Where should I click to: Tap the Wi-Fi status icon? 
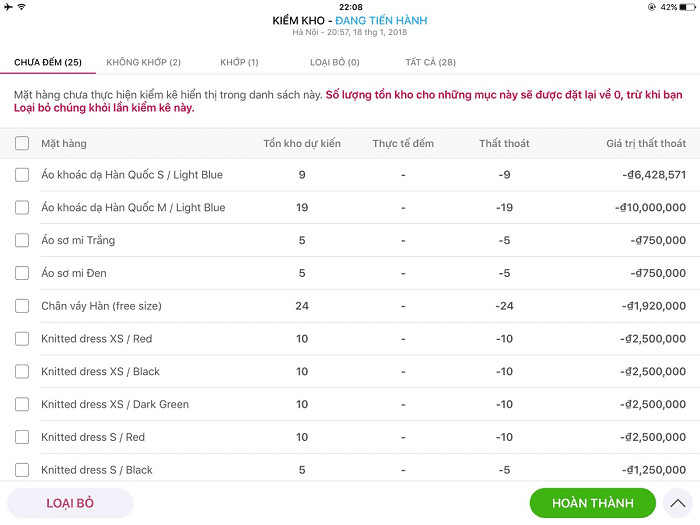coord(22,7)
